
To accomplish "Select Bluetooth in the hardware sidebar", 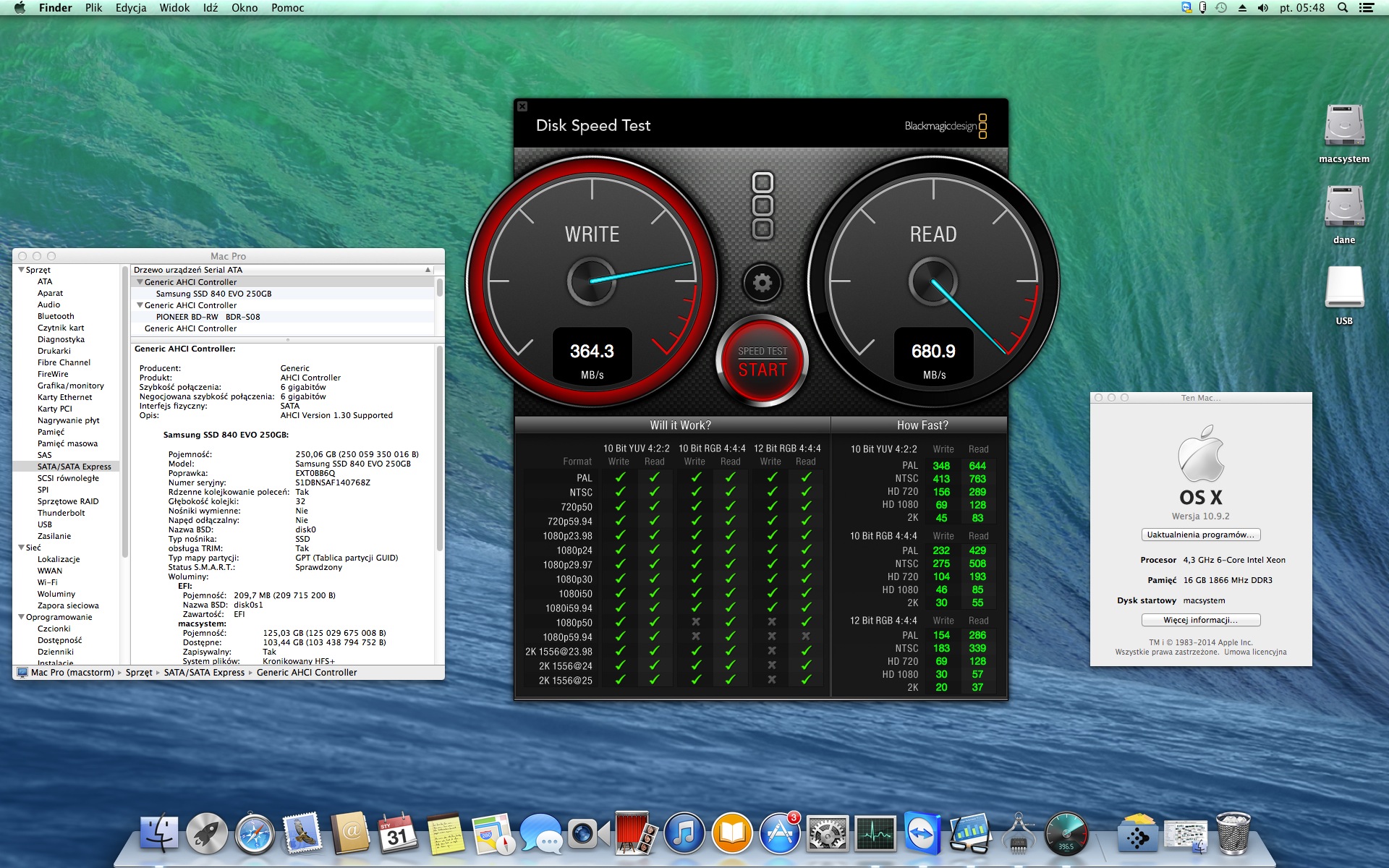I will click(x=56, y=316).
